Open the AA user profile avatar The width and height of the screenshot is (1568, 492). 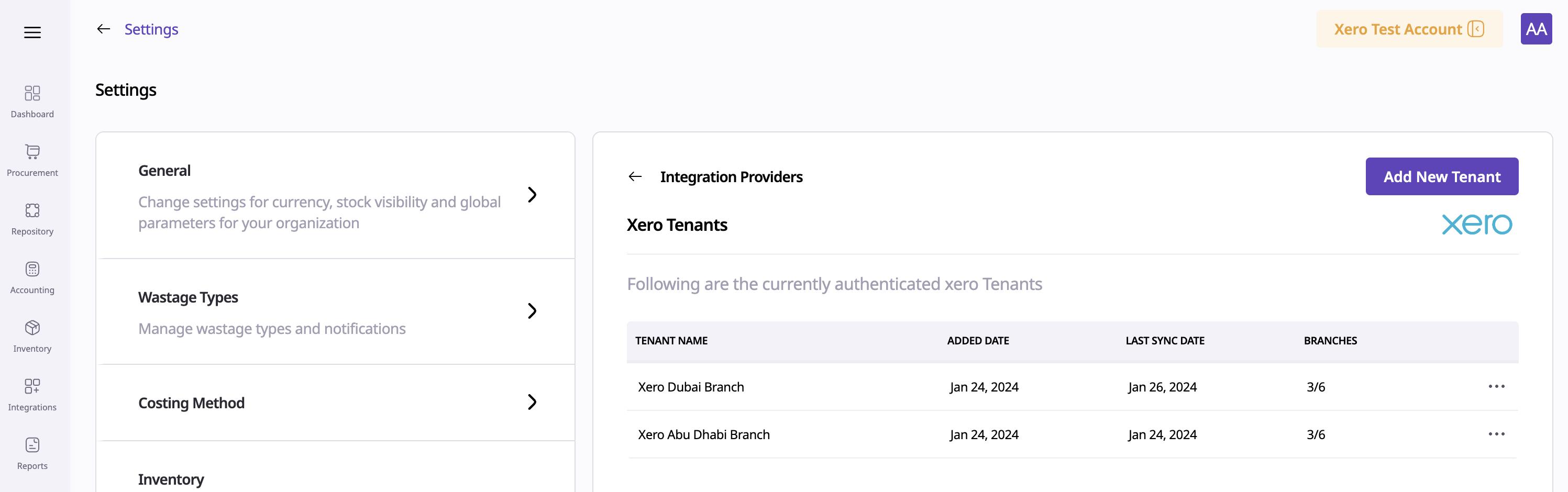(1535, 29)
